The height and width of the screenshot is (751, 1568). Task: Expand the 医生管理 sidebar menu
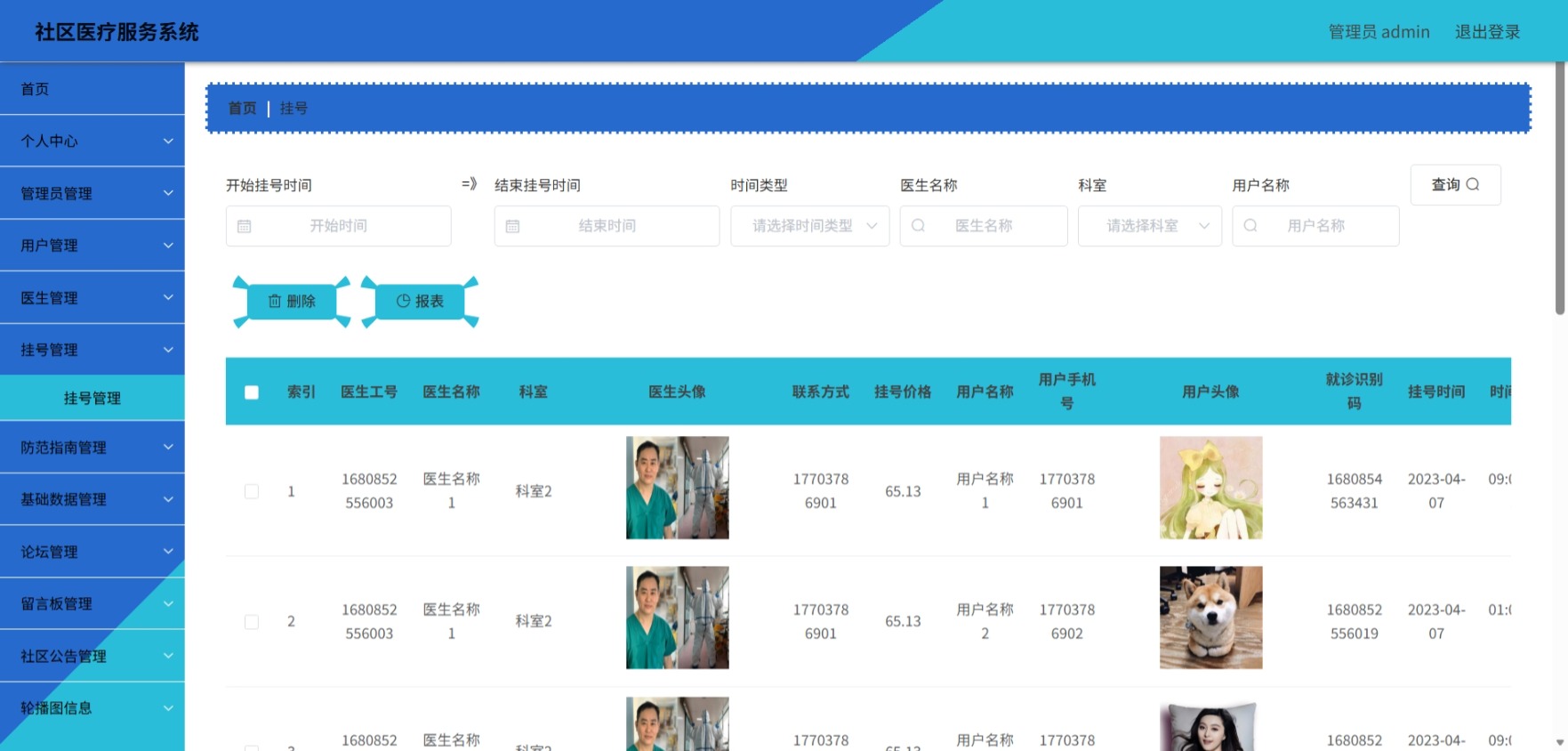pyautogui.click(x=92, y=298)
